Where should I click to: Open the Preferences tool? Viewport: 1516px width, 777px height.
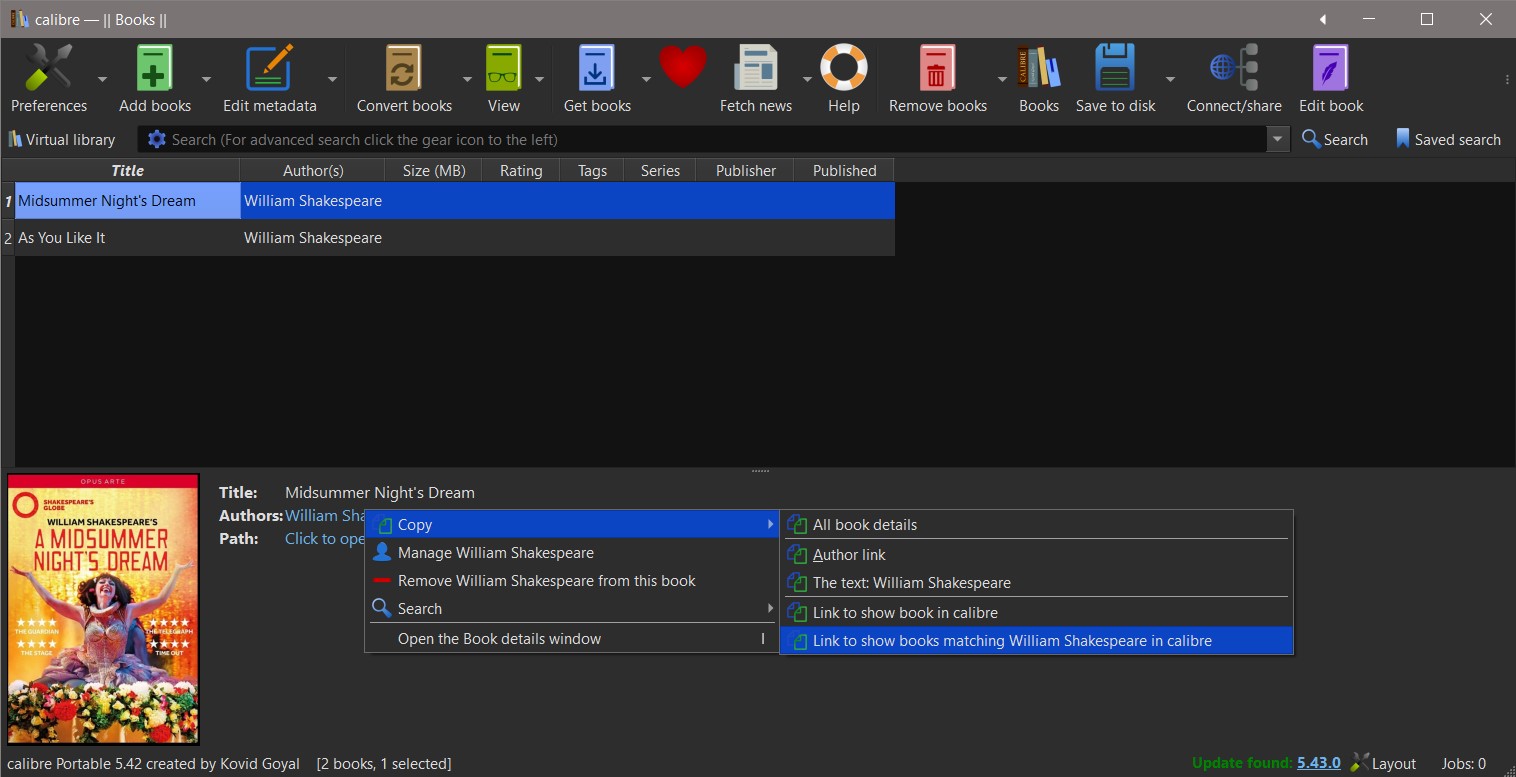[x=49, y=79]
